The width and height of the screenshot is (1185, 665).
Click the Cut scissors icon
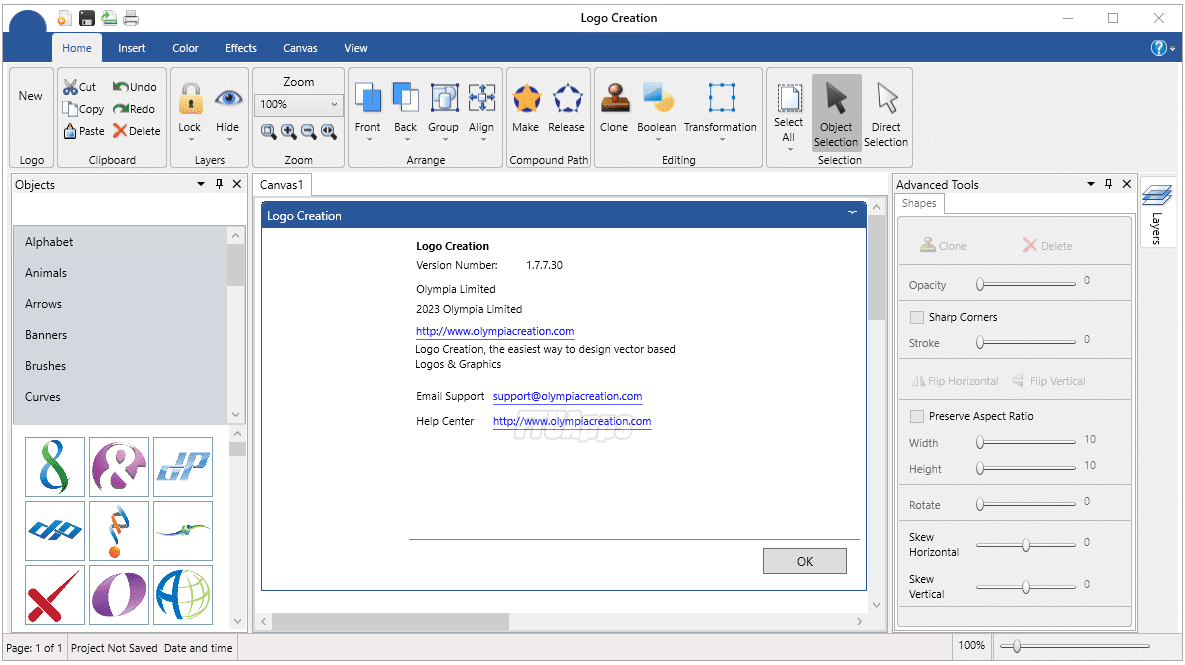click(70, 87)
